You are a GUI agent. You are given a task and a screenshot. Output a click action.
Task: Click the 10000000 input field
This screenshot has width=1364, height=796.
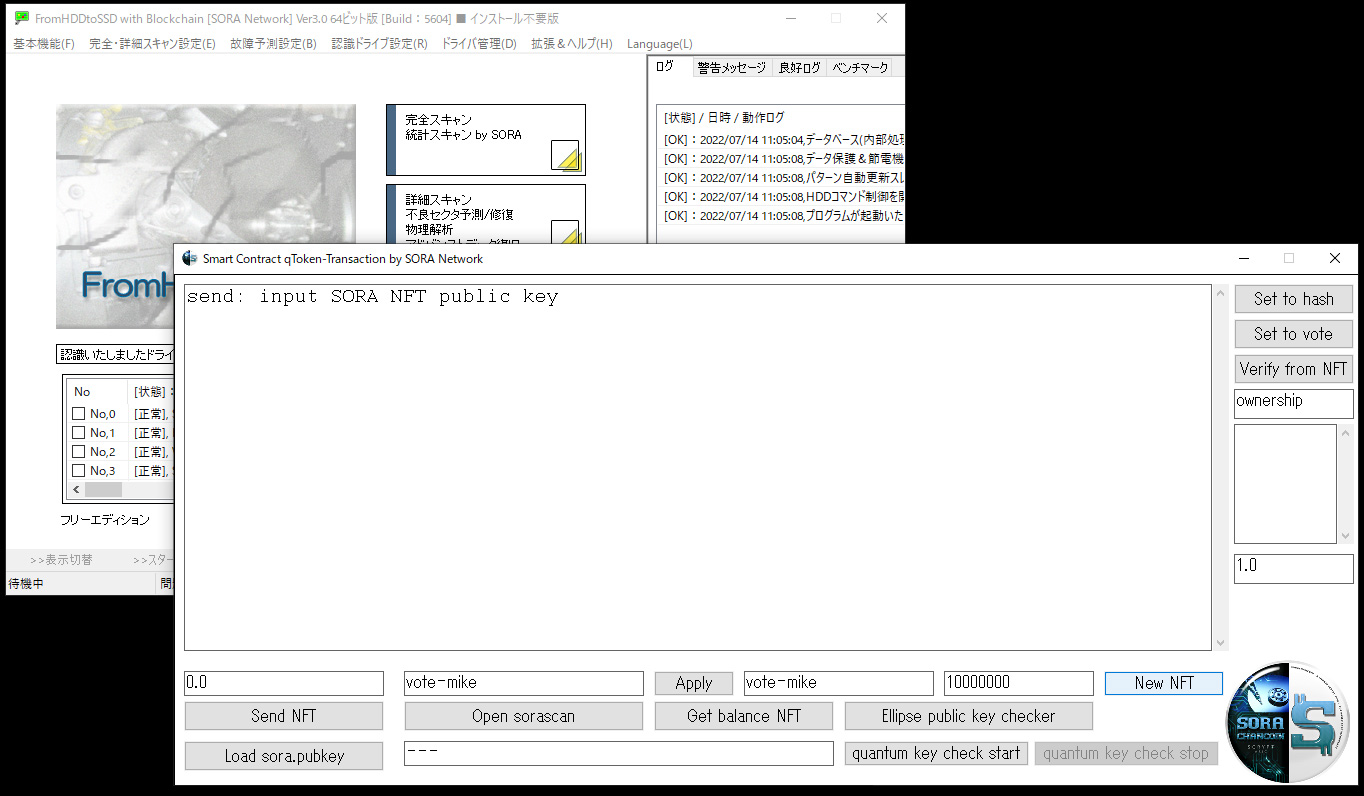[1018, 683]
